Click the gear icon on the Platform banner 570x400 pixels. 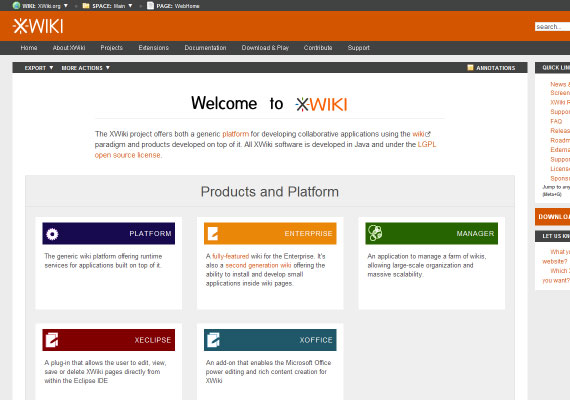click(x=52, y=234)
